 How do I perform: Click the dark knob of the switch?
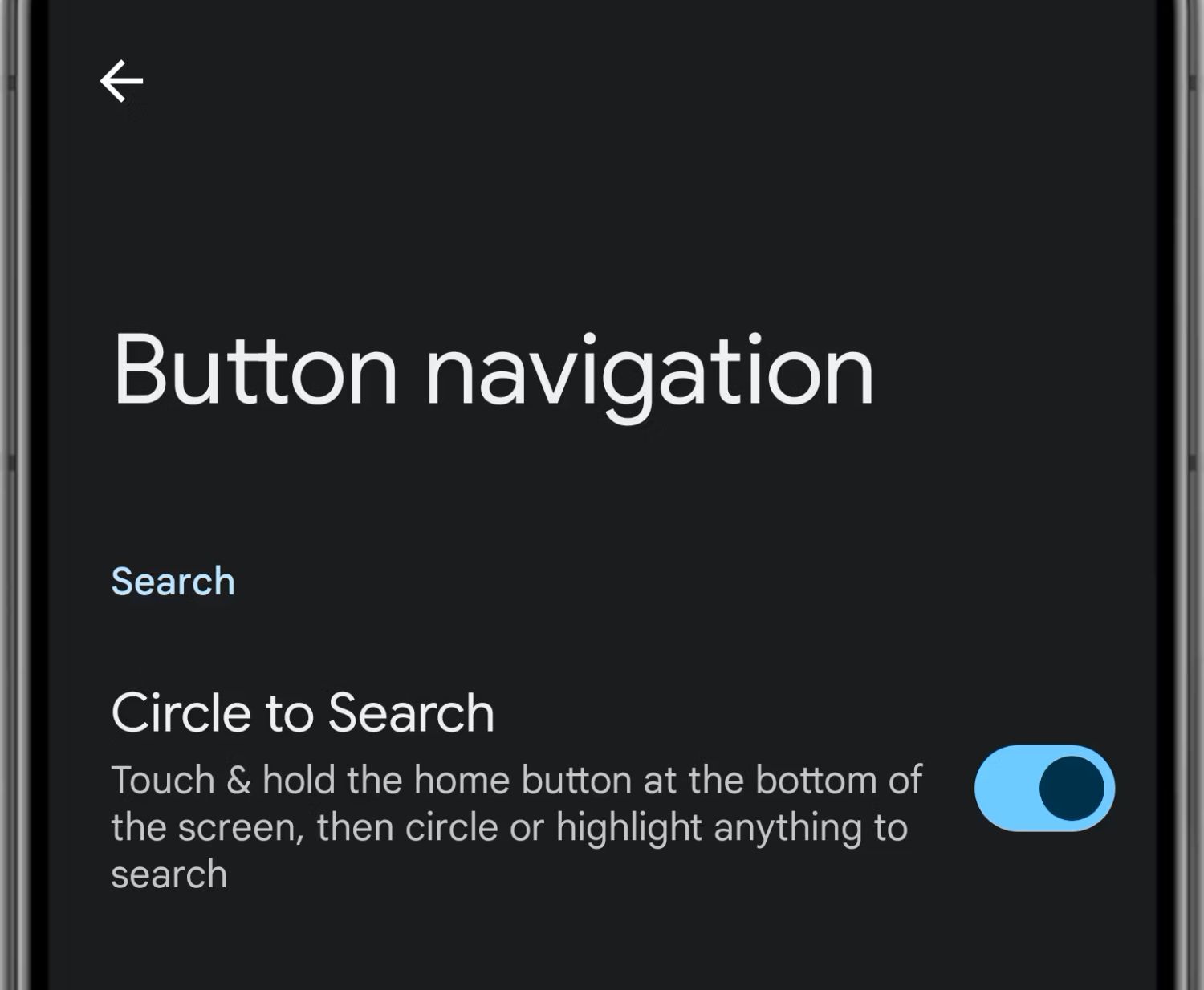click(1072, 788)
